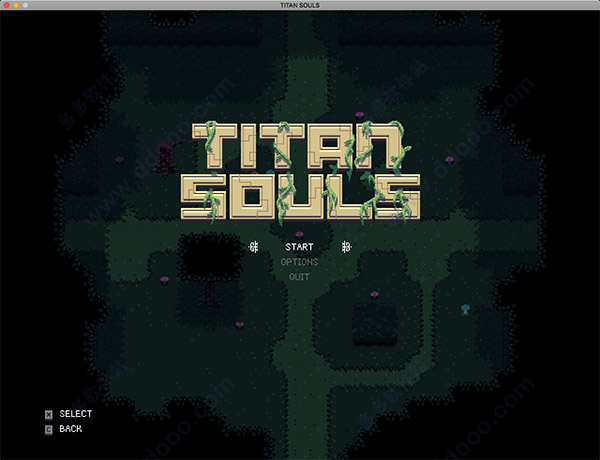
Task: Open the OPTIONS menu entry
Action: point(299,262)
